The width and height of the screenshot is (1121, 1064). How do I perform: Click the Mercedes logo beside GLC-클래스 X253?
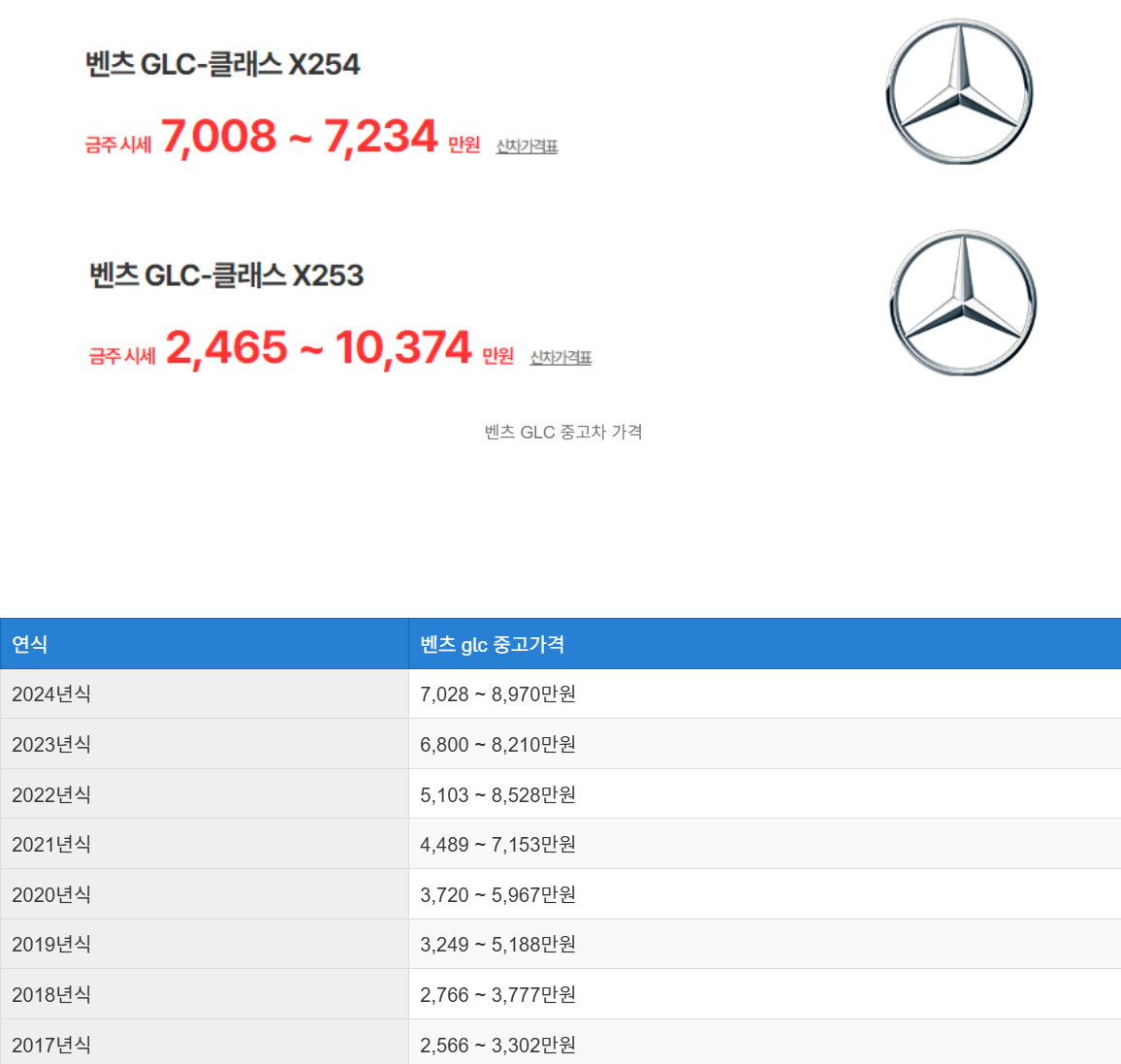(963, 303)
